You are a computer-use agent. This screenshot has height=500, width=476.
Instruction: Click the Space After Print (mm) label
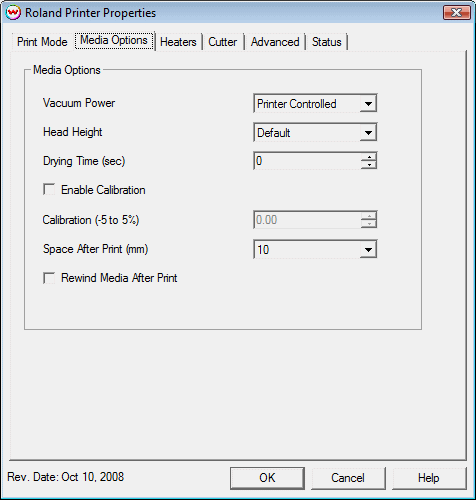[x=95, y=249]
